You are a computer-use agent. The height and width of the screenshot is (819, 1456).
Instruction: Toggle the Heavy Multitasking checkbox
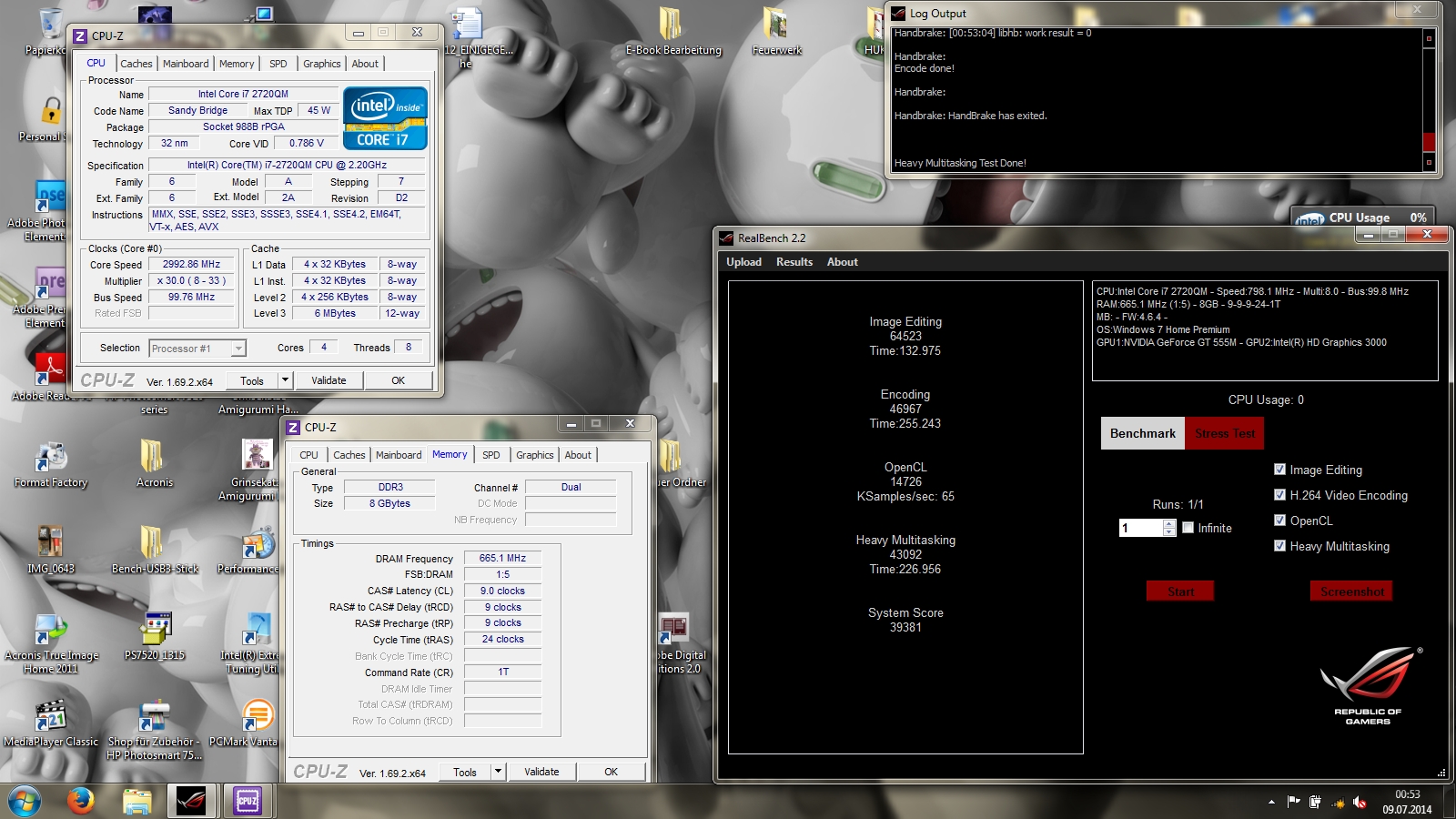1279,546
